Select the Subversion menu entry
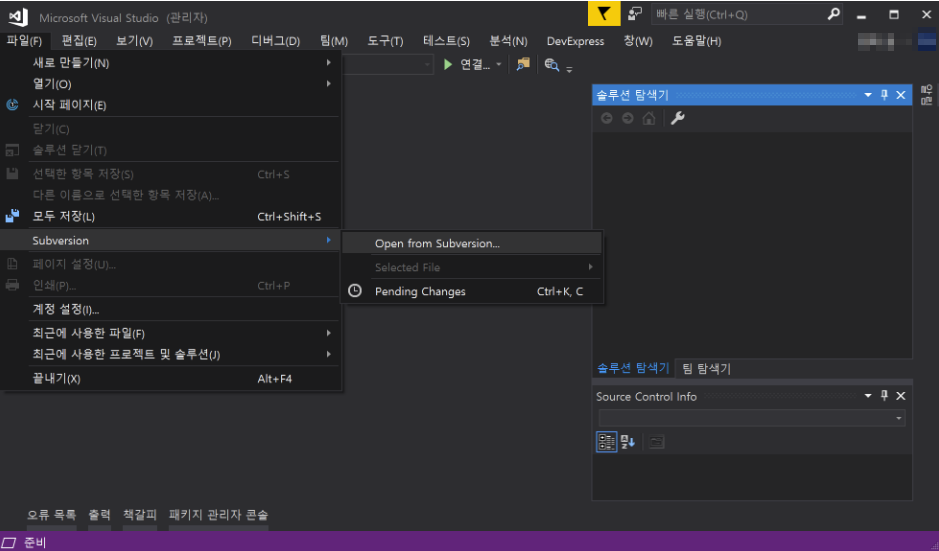Viewport: 939px width, 551px height. pyautogui.click(x=171, y=240)
